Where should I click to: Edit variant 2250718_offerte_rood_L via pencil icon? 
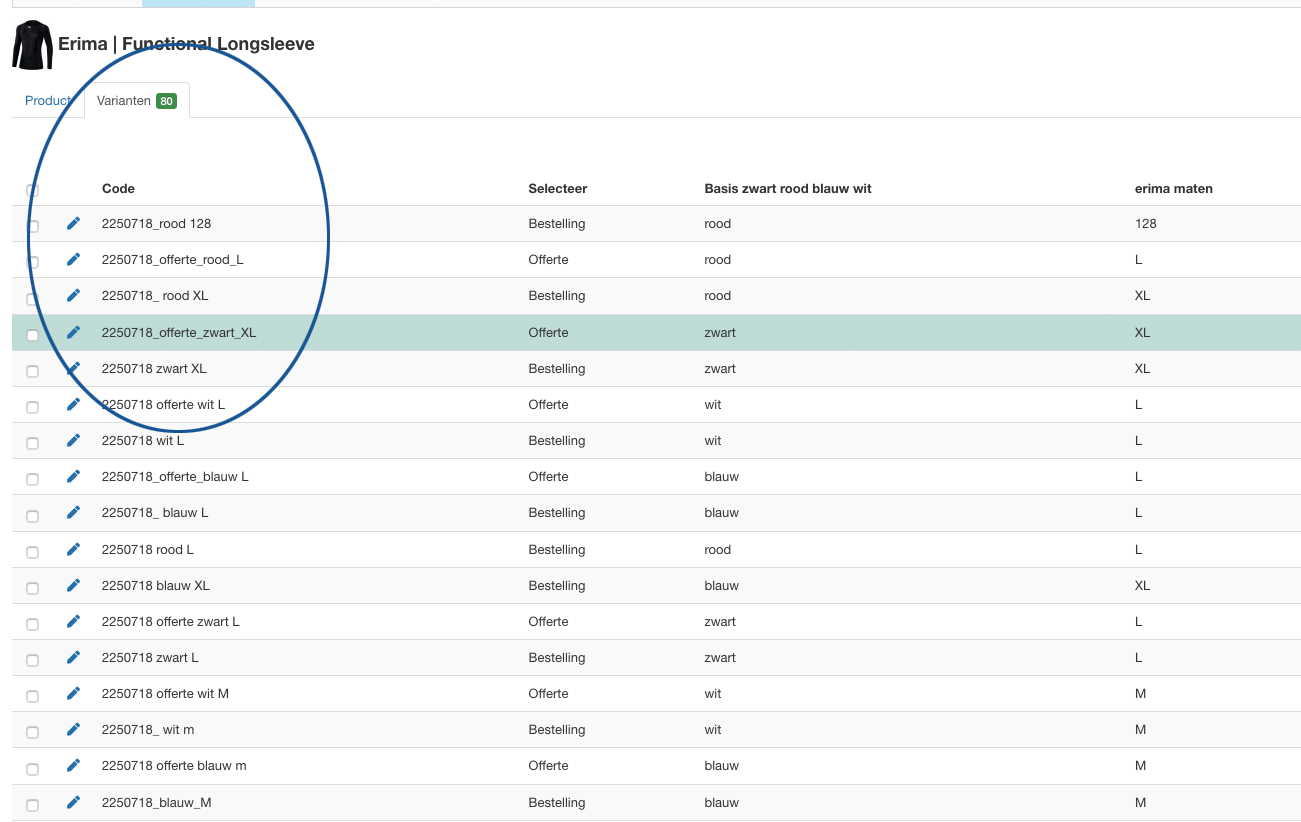pos(73,259)
